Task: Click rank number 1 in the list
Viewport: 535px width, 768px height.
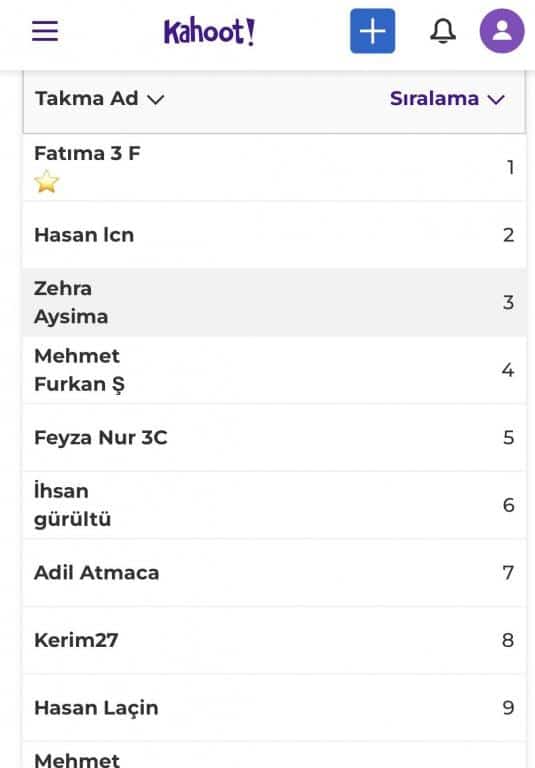Action: [x=510, y=168]
